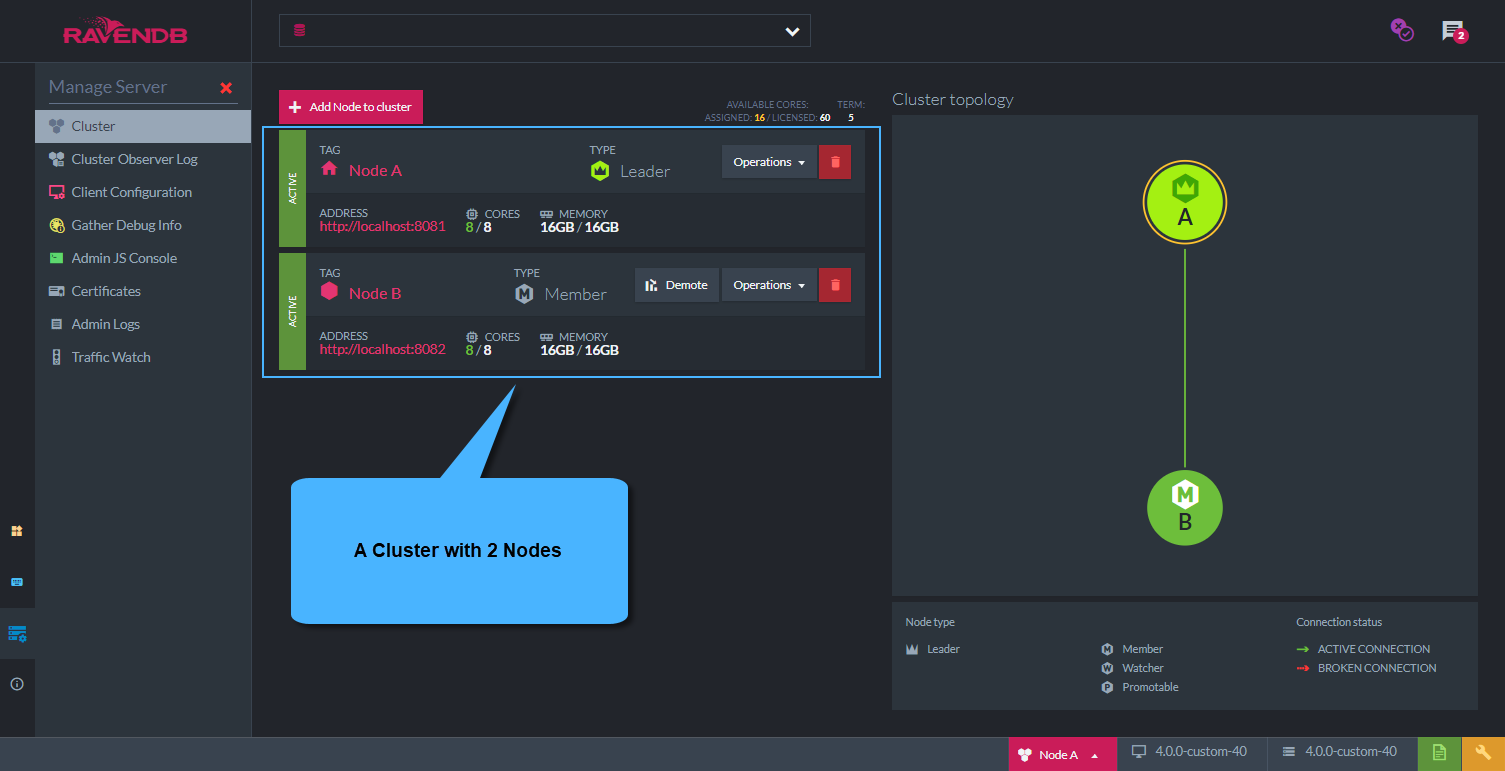Screen dimensions: 1505x771
Task: Click the Manage Server icon in left rail
Action: [17, 633]
